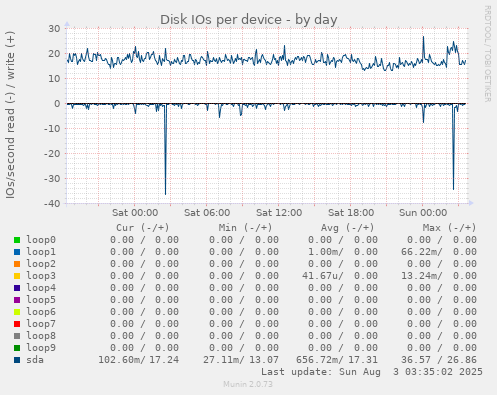This screenshot has height=395, width=497.
Task: Click the Min (-/+) column header
Action: coord(245,228)
